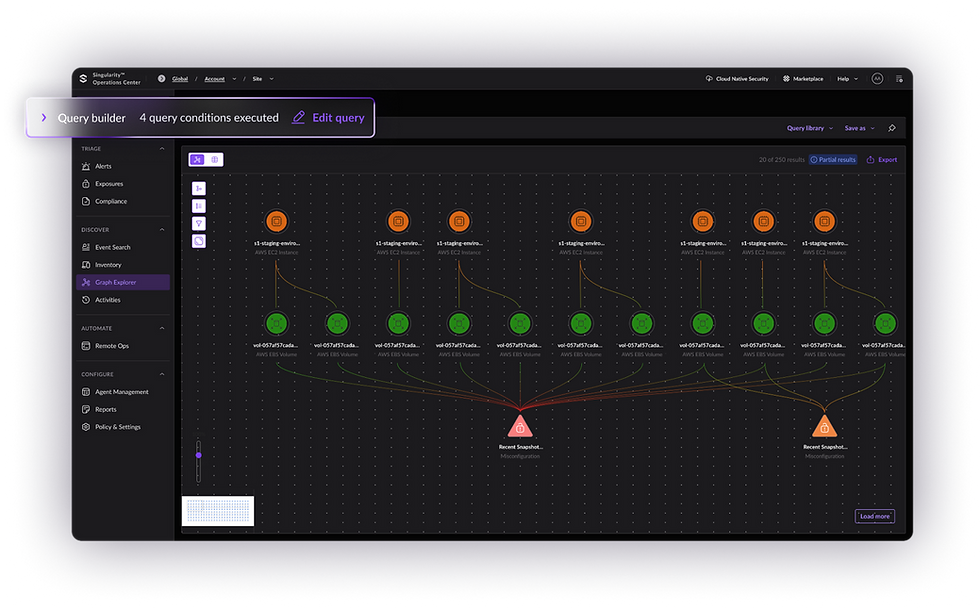The image size is (980, 608).
Task: Expand the Site dropdown chevron
Action: click(x=271, y=79)
